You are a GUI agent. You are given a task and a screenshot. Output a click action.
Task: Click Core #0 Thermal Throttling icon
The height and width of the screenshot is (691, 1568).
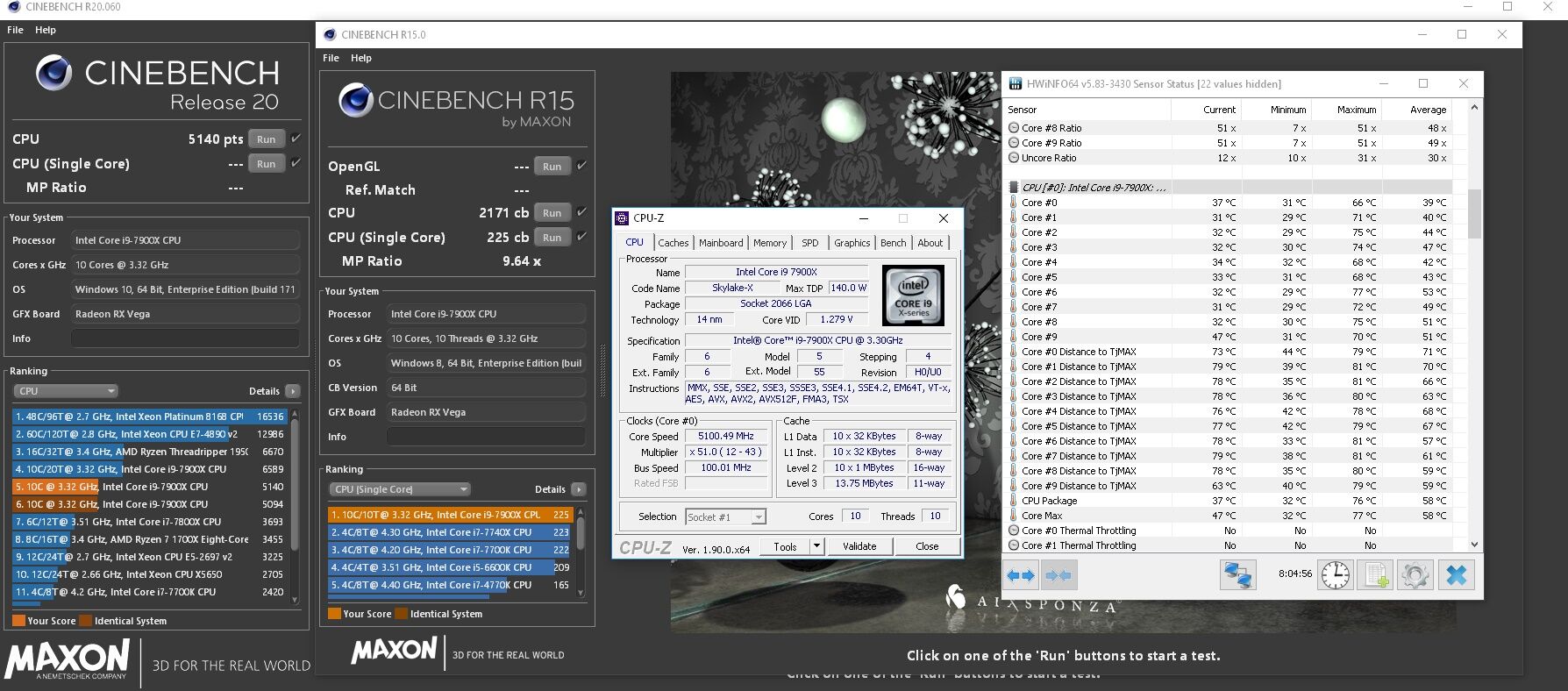point(1014,531)
